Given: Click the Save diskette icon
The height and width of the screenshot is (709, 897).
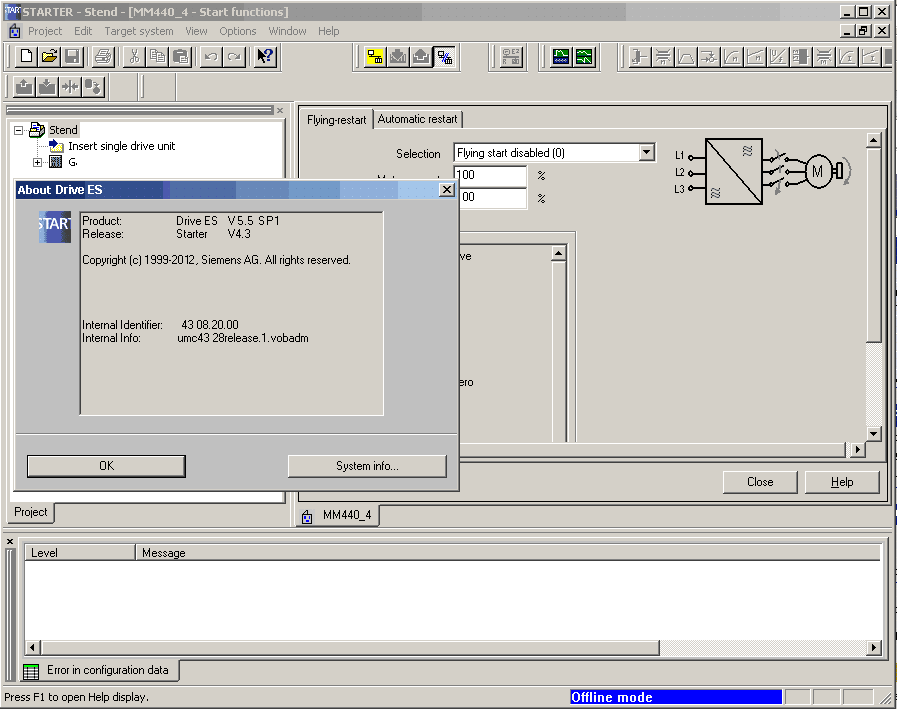Looking at the screenshot, I should [x=73, y=57].
